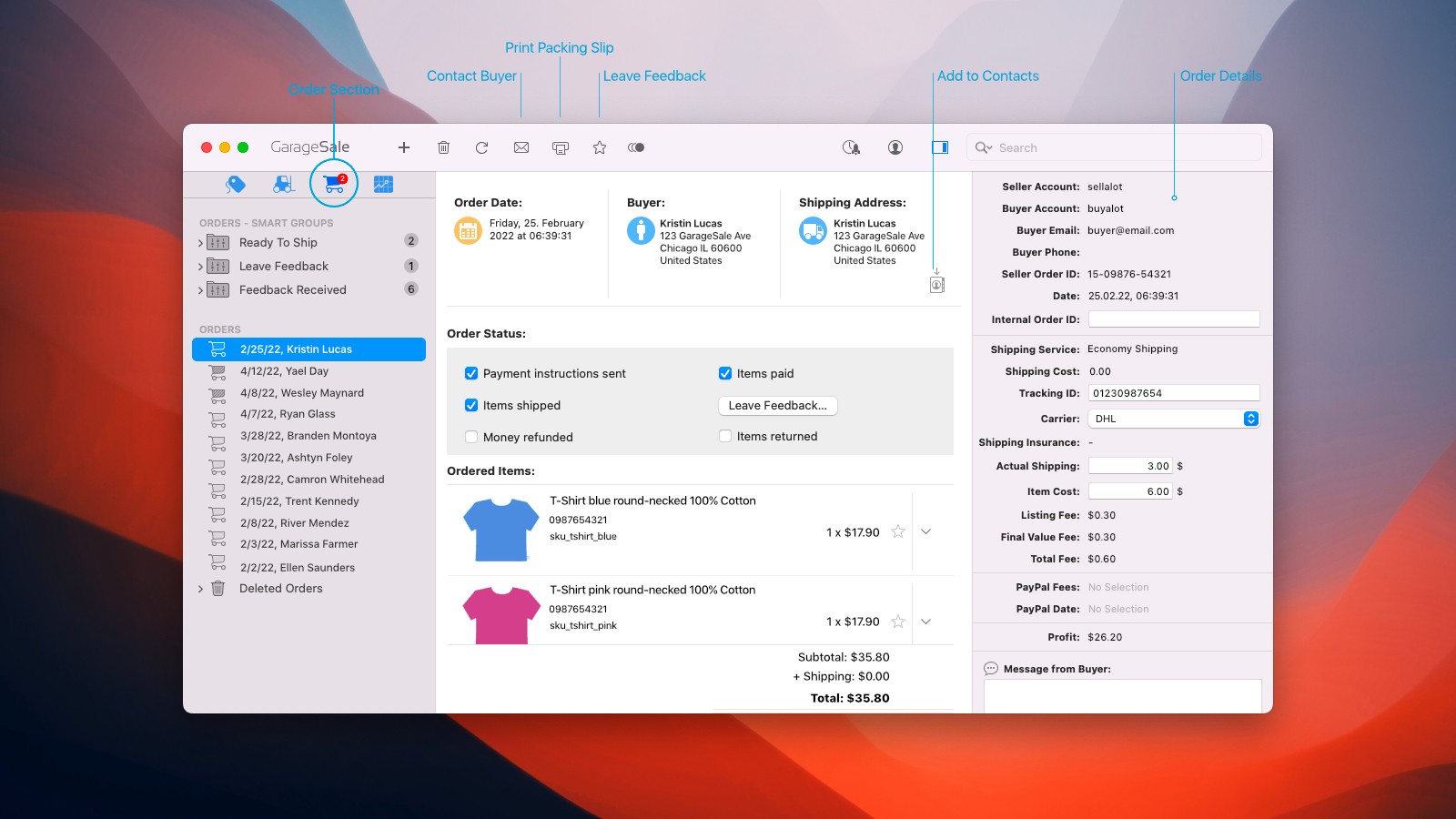Image resolution: width=1456 pixels, height=819 pixels.
Task: Click the Print Packing Slip icon
Action: pyautogui.click(x=561, y=147)
